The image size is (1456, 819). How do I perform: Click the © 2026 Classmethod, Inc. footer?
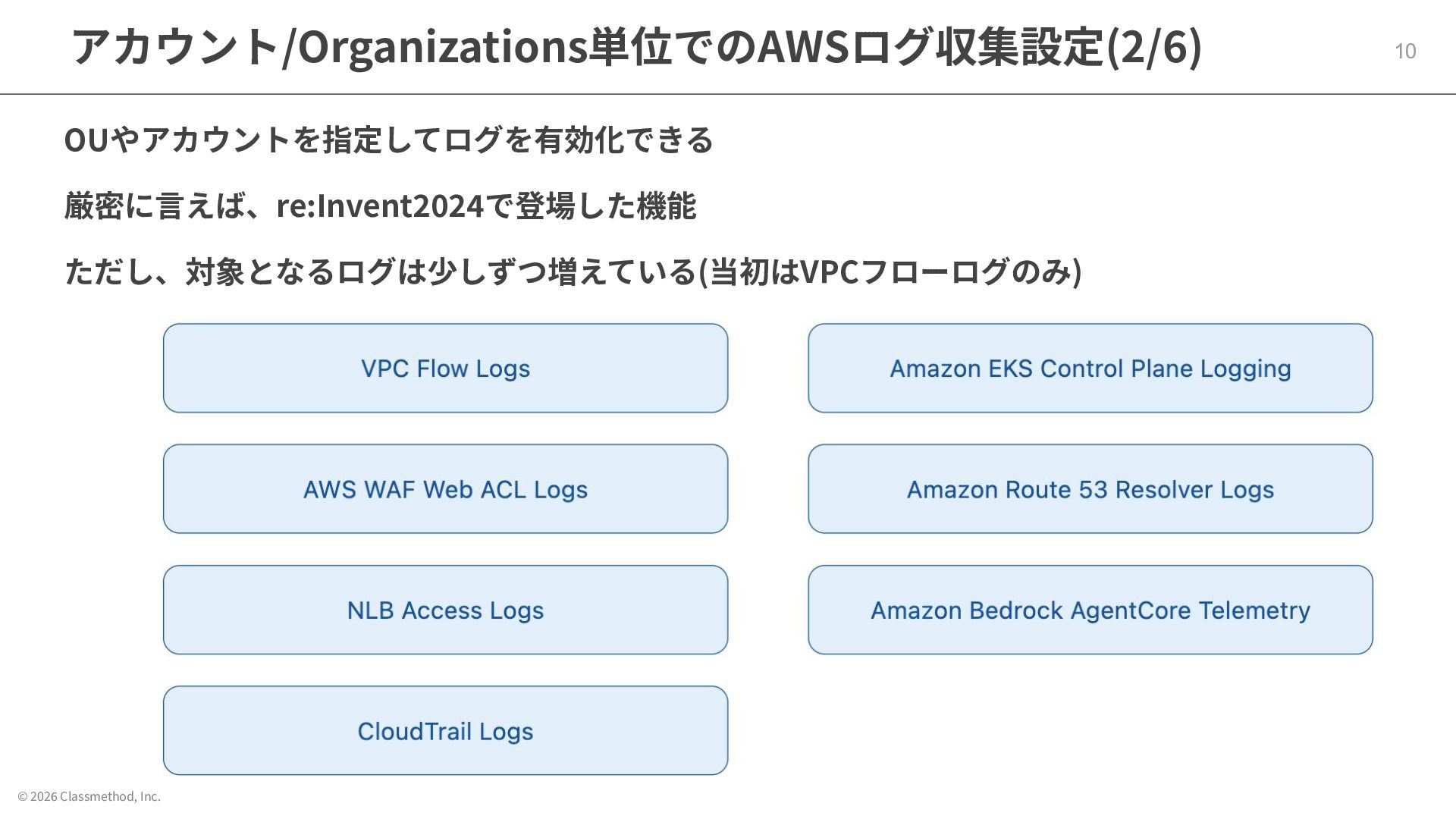click(89, 796)
